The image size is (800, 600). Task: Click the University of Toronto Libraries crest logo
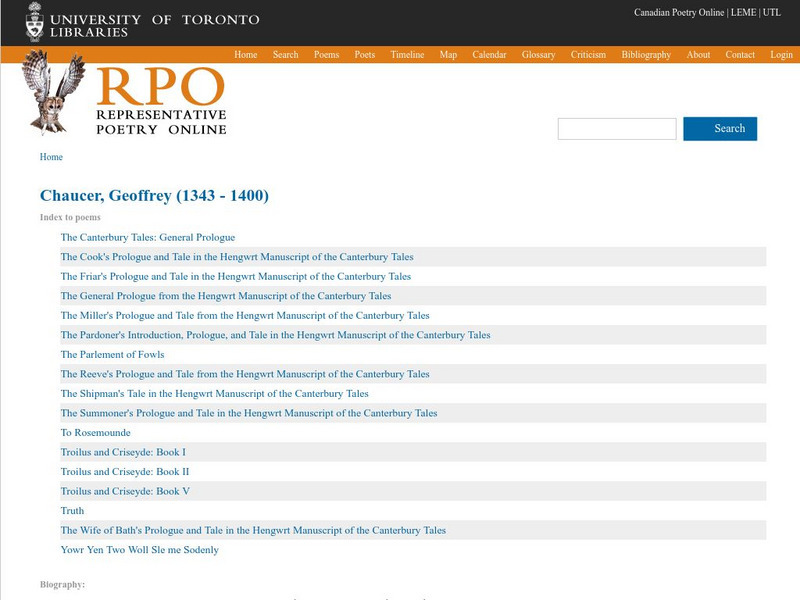[35, 21]
